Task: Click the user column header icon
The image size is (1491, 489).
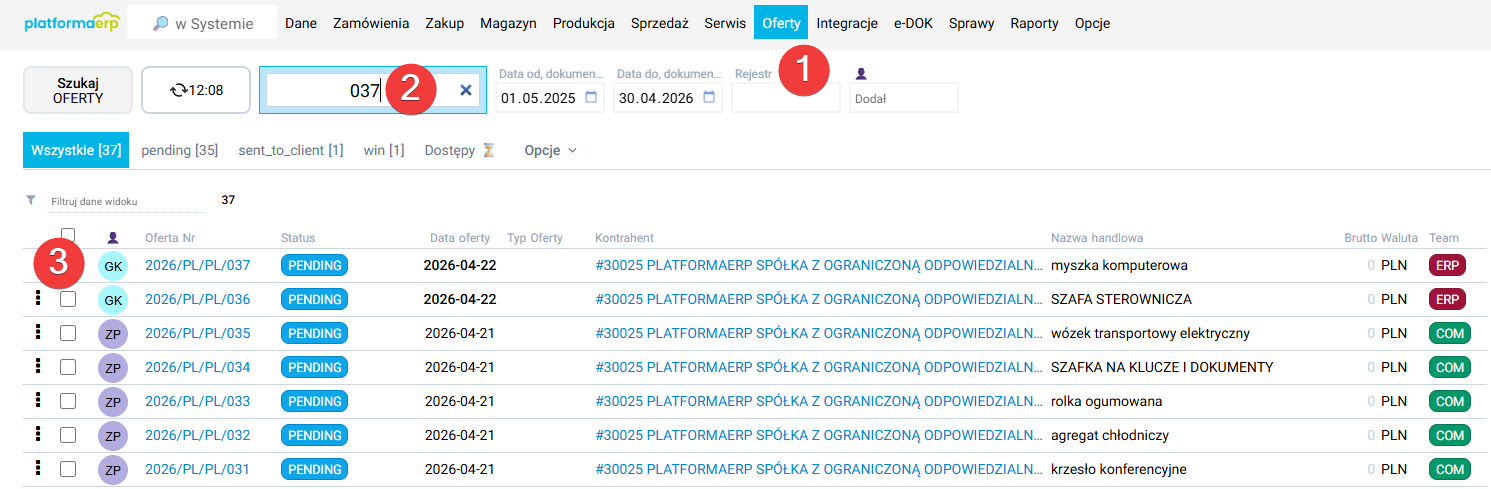Action: (112, 237)
